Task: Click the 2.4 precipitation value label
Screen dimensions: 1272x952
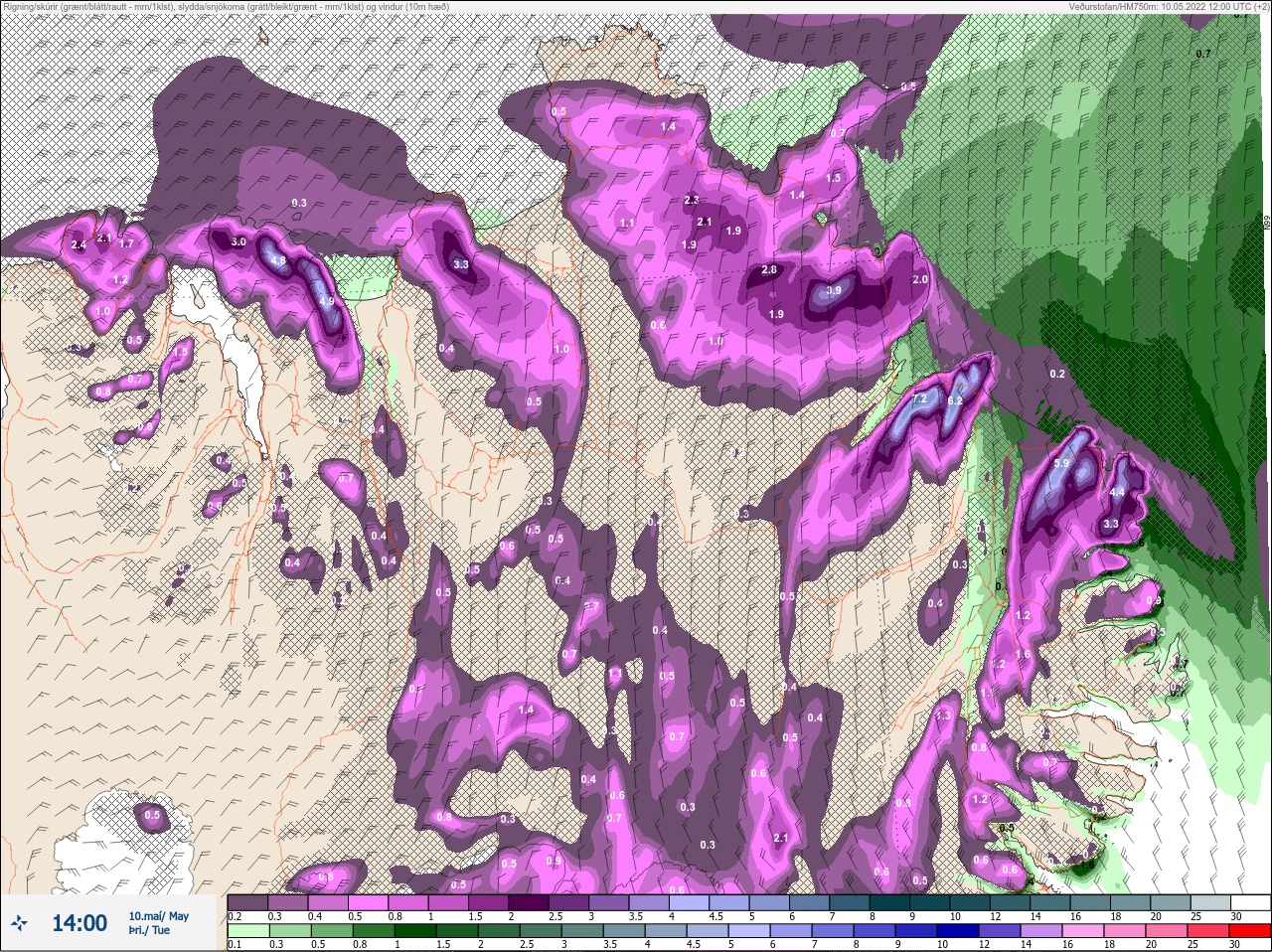Action: click(79, 244)
